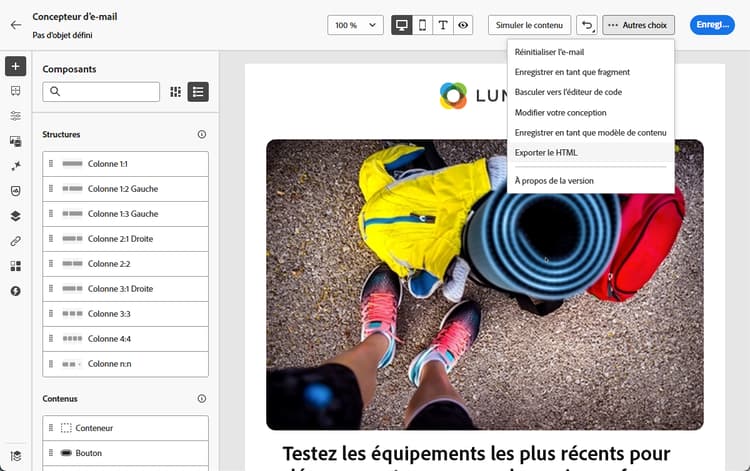
Task: Switch components to list view
Action: click(x=198, y=92)
